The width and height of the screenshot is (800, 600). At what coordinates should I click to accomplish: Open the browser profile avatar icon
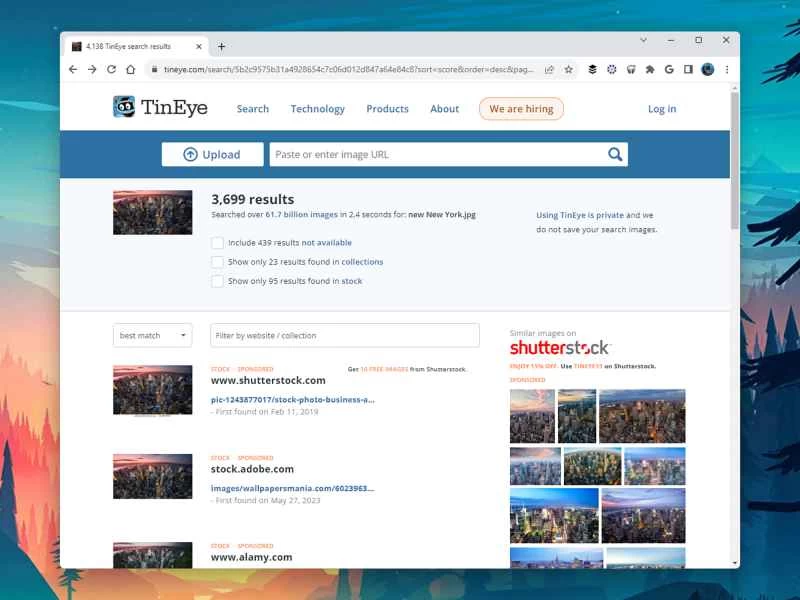click(707, 69)
